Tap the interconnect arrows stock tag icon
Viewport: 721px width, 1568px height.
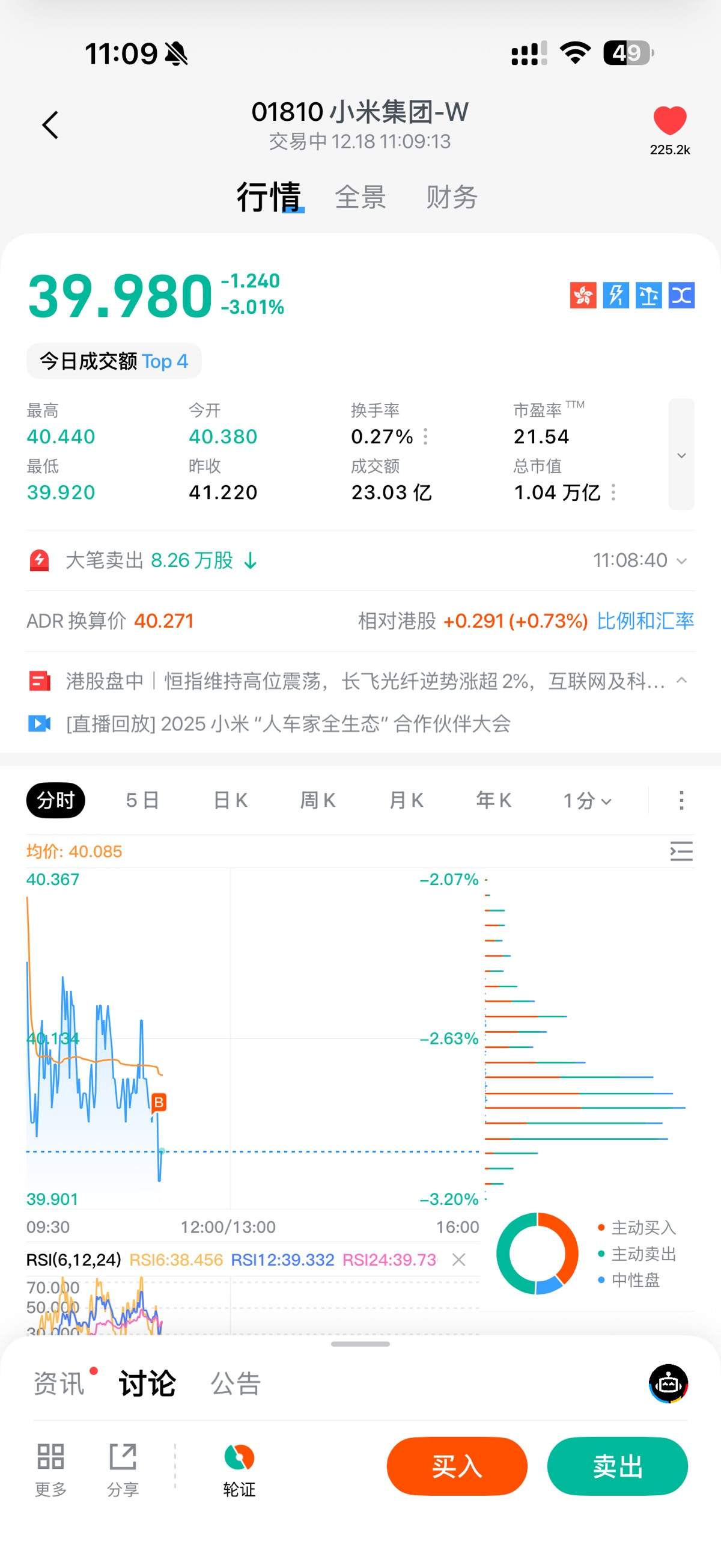click(x=681, y=295)
